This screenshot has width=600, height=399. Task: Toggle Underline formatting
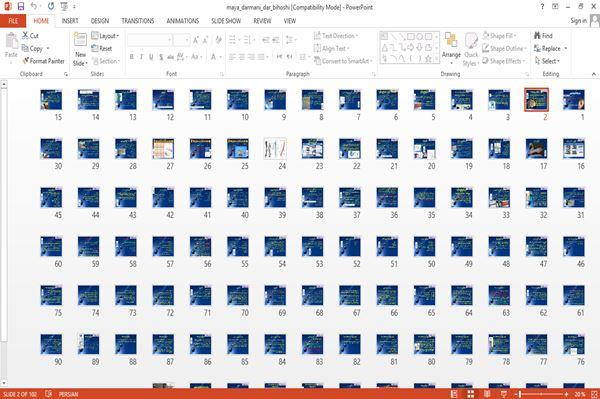point(151,57)
